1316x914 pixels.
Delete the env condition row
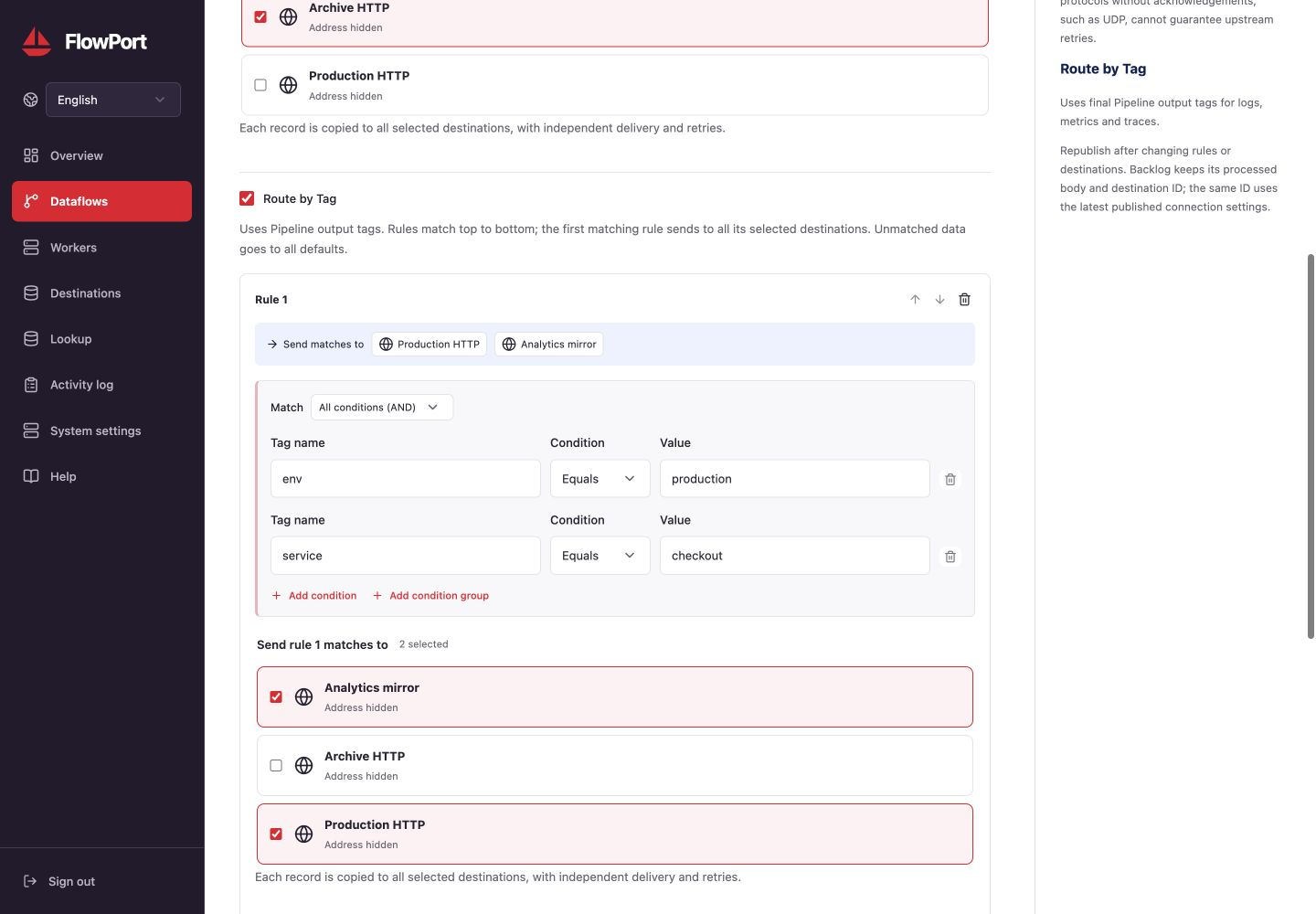click(950, 479)
